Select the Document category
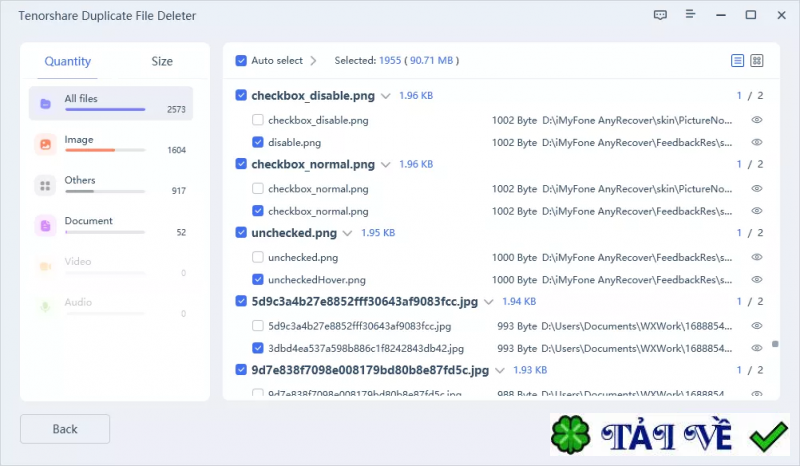800x466 pixels. click(x=111, y=226)
